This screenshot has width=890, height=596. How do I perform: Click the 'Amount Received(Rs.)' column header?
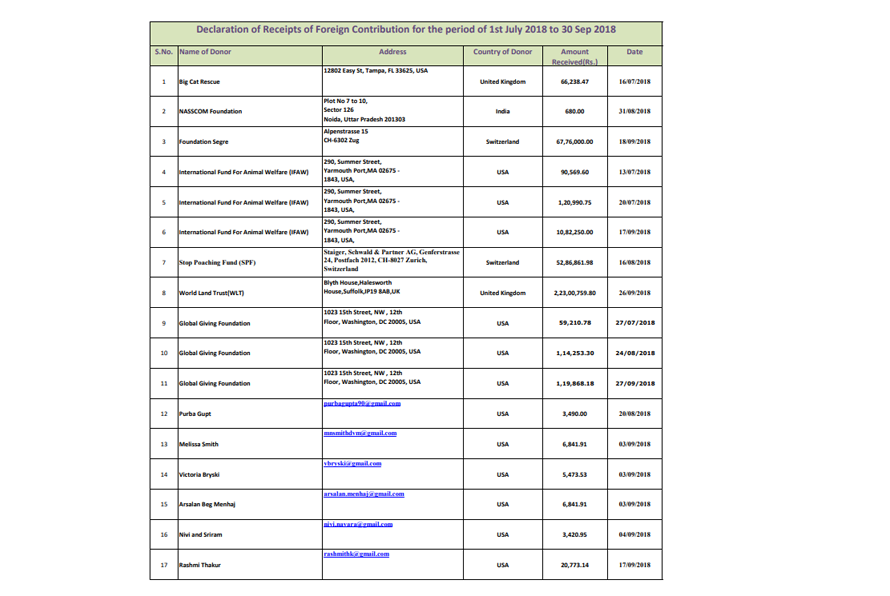pos(575,56)
